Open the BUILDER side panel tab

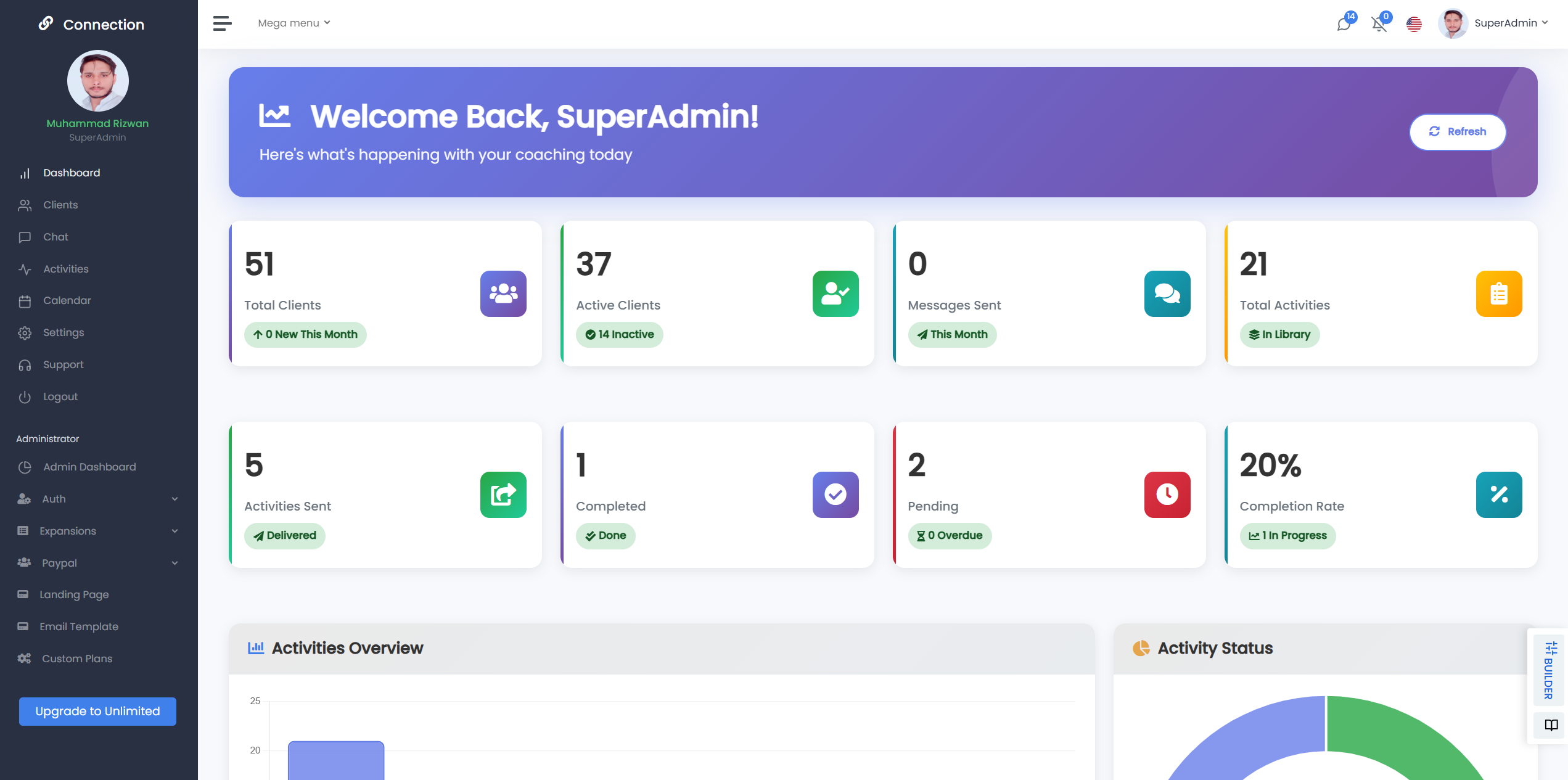1549,671
